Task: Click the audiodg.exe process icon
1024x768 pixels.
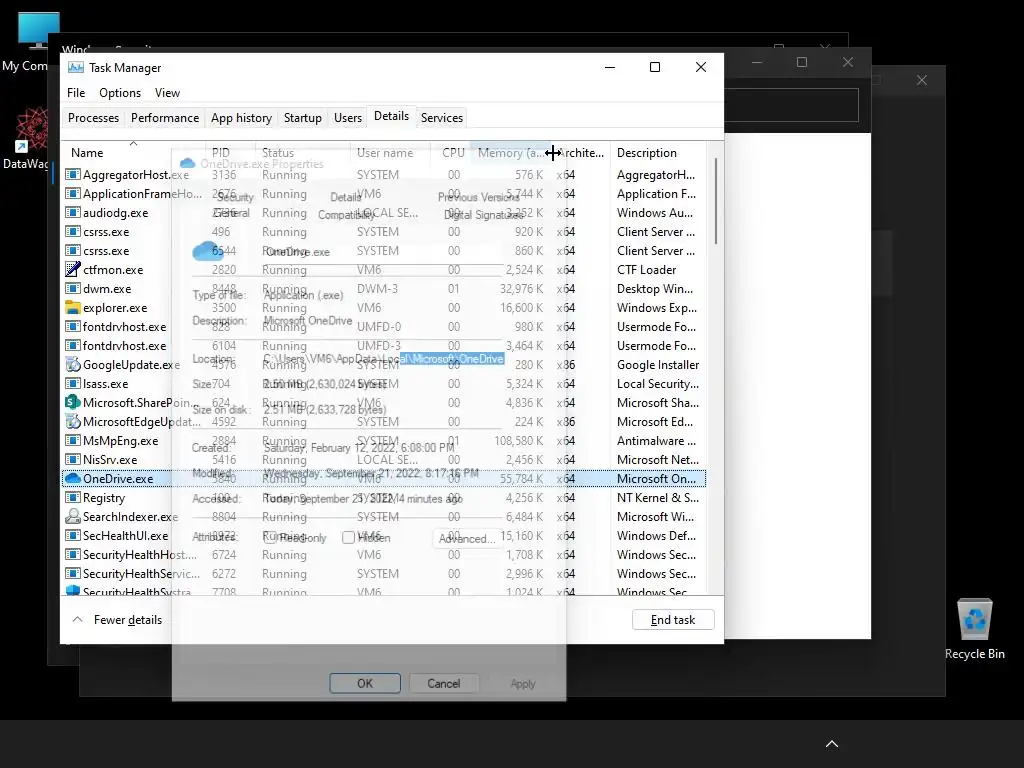Action: point(72,212)
